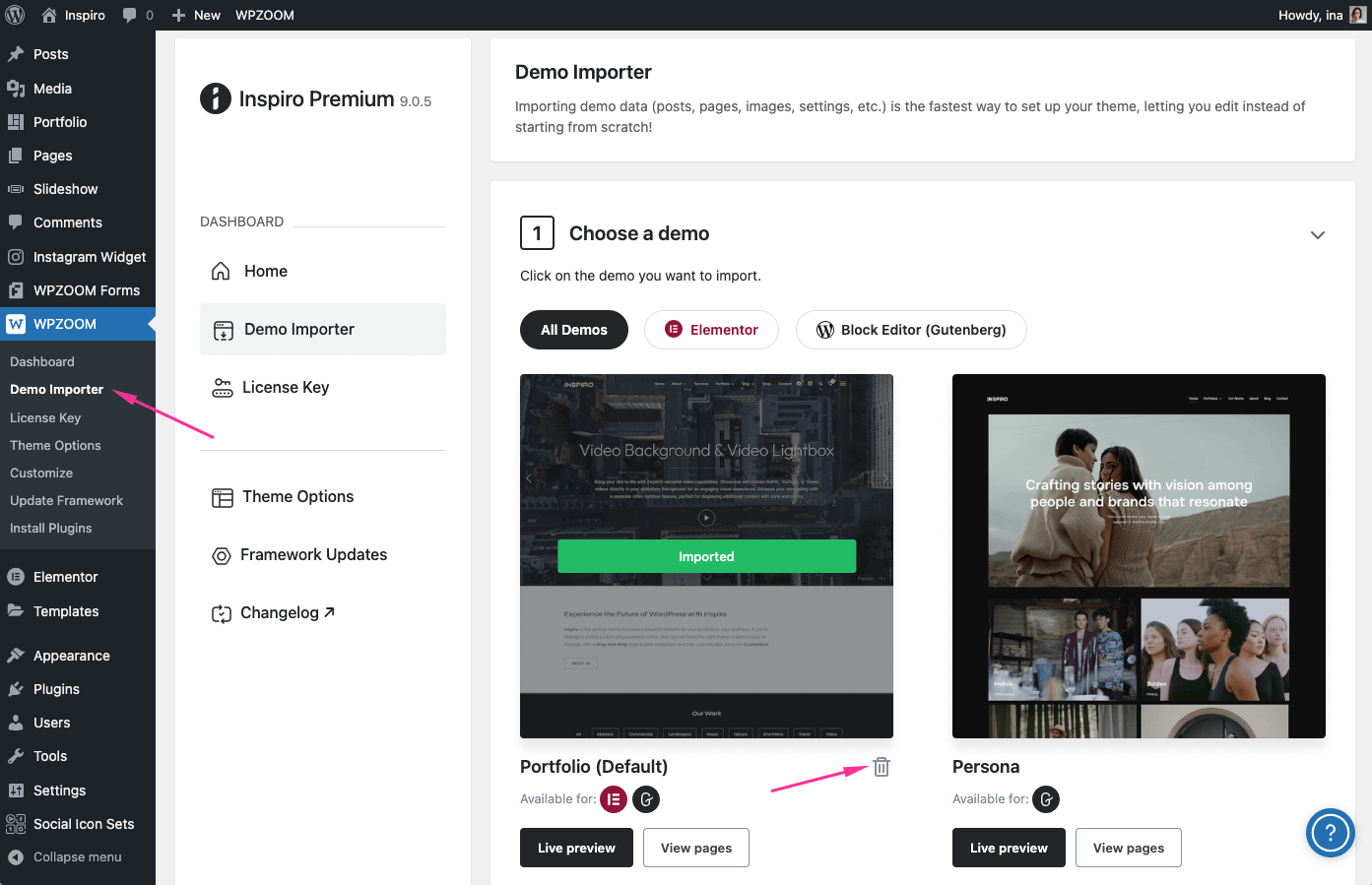This screenshot has width=1372, height=885.
Task: Click the Slideshow icon in sidebar
Action: coord(16,189)
